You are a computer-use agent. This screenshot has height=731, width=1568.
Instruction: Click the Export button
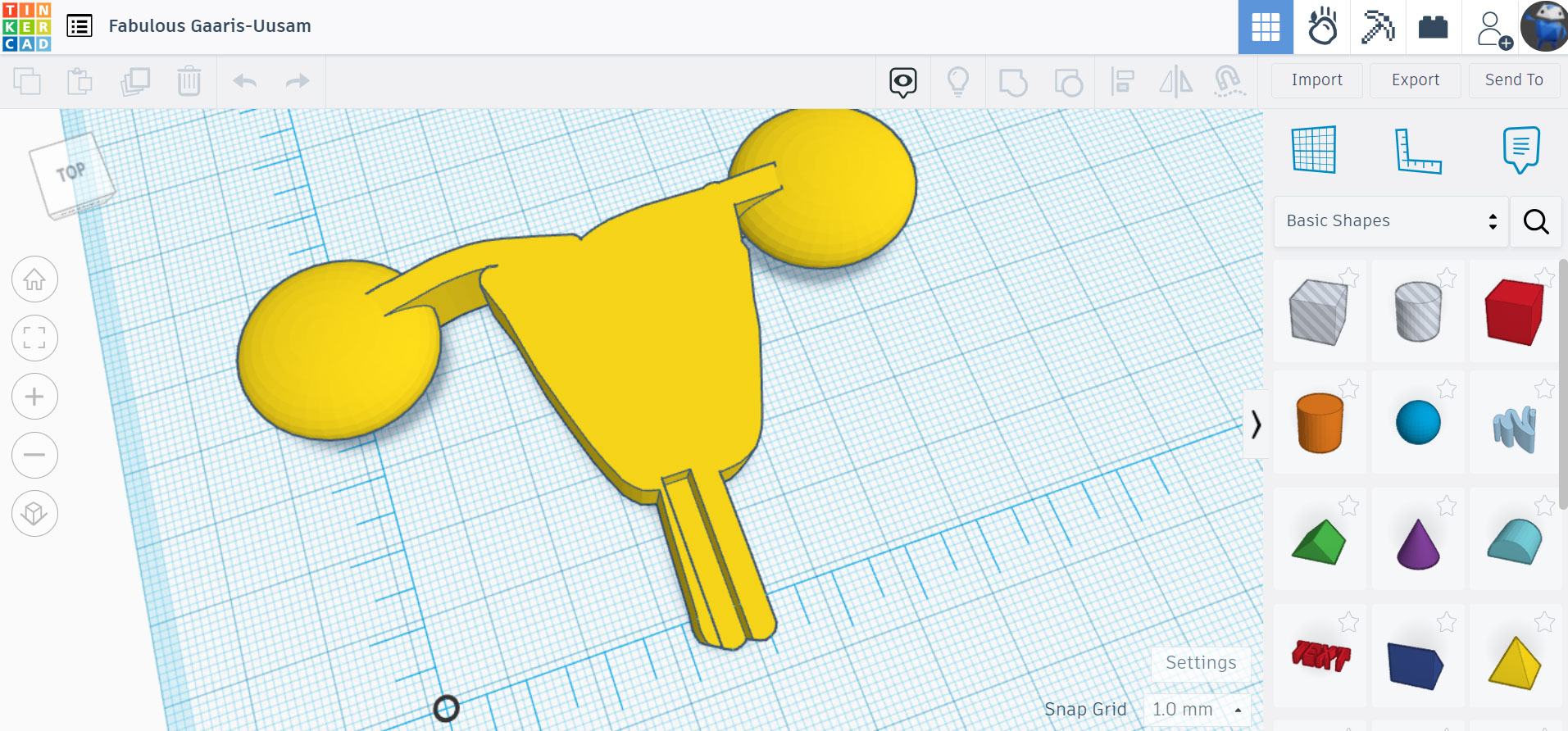1415,80
